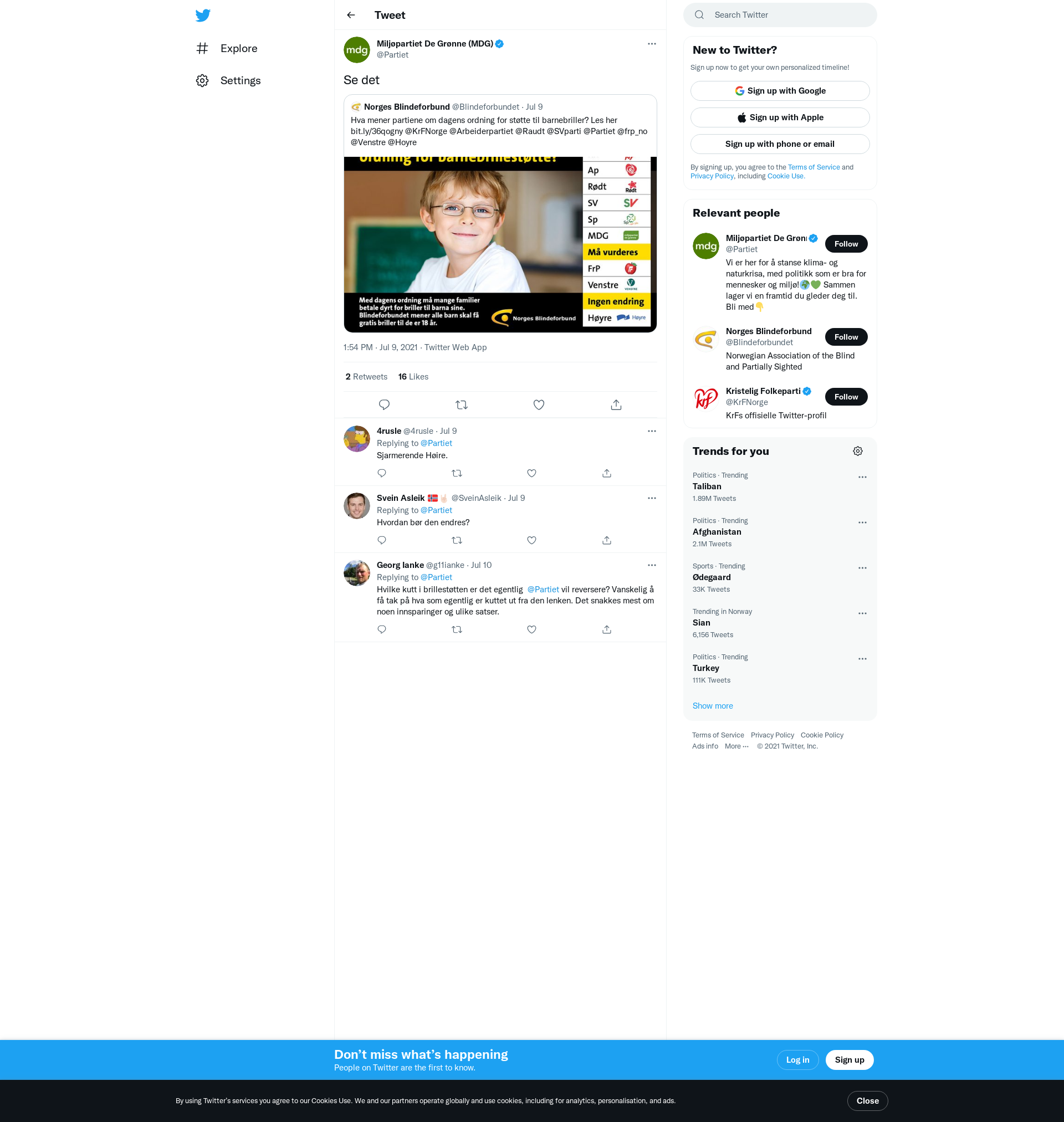Click MDG profile avatar on main tweet
Image resolution: width=1064 pixels, height=1122 pixels.
coord(357,50)
